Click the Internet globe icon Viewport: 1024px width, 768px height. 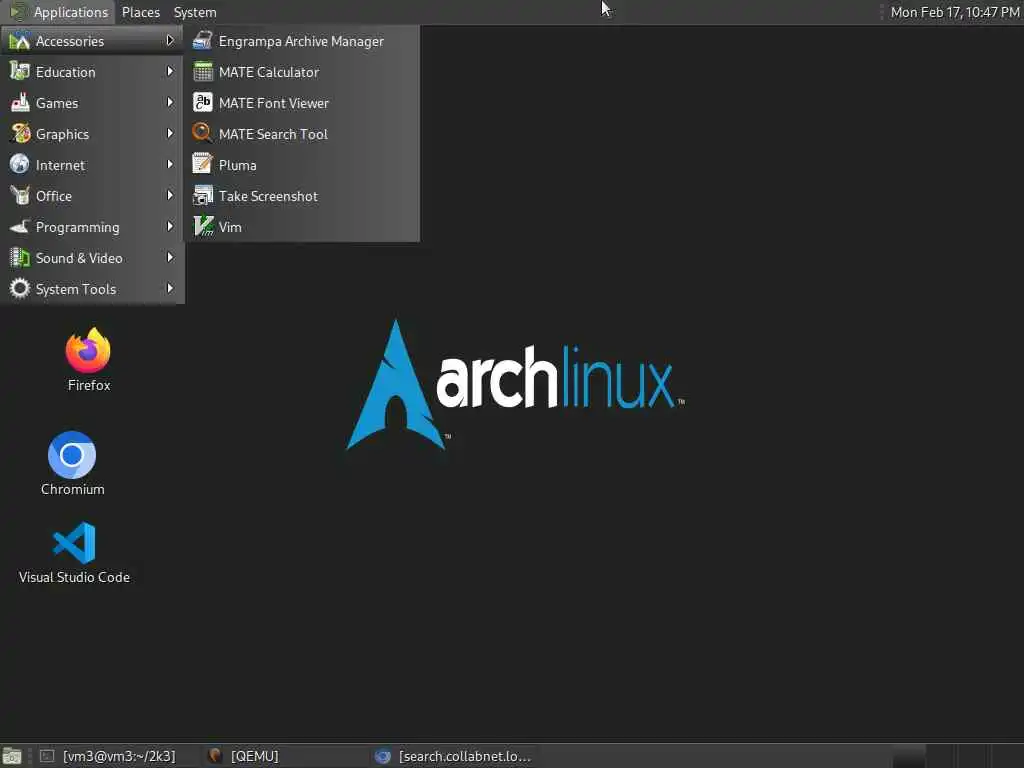pyautogui.click(x=20, y=164)
